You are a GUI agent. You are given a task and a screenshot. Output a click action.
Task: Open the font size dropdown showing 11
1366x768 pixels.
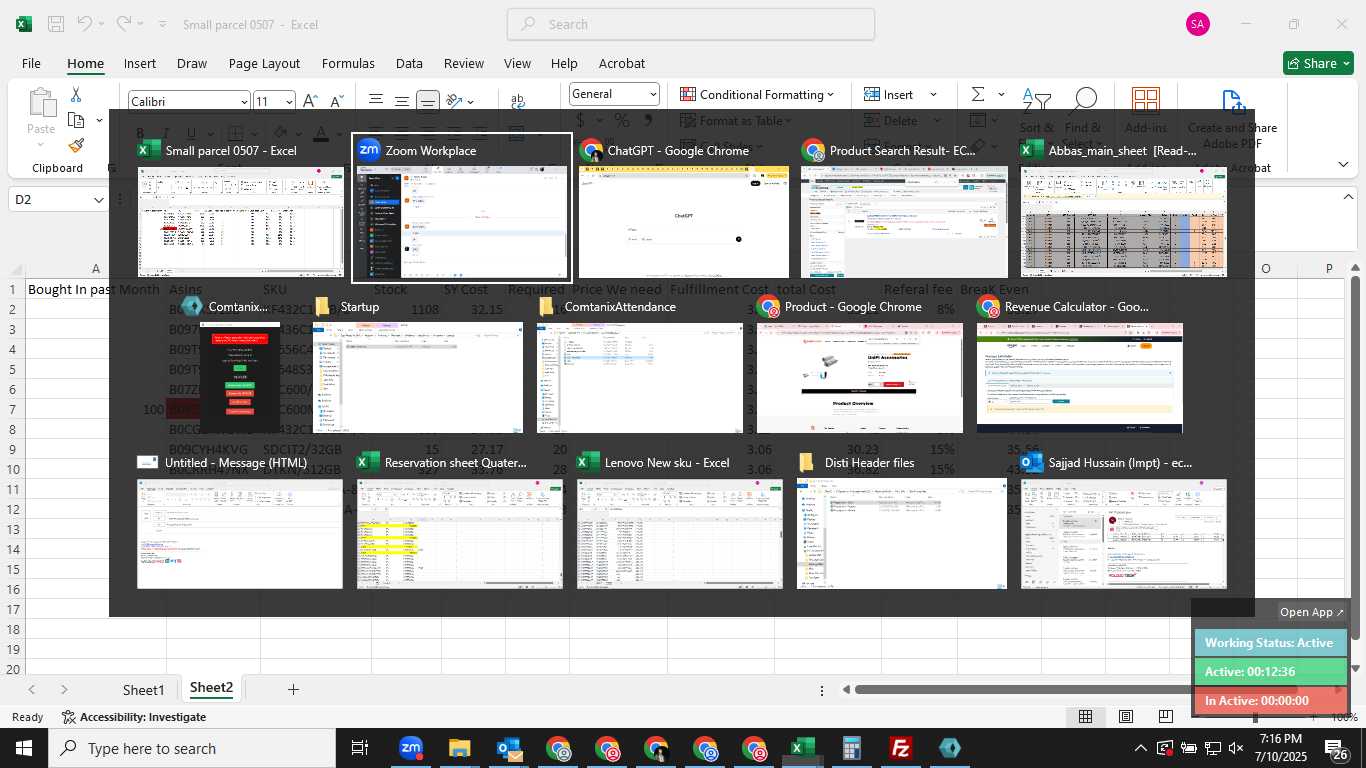[x=289, y=101]
